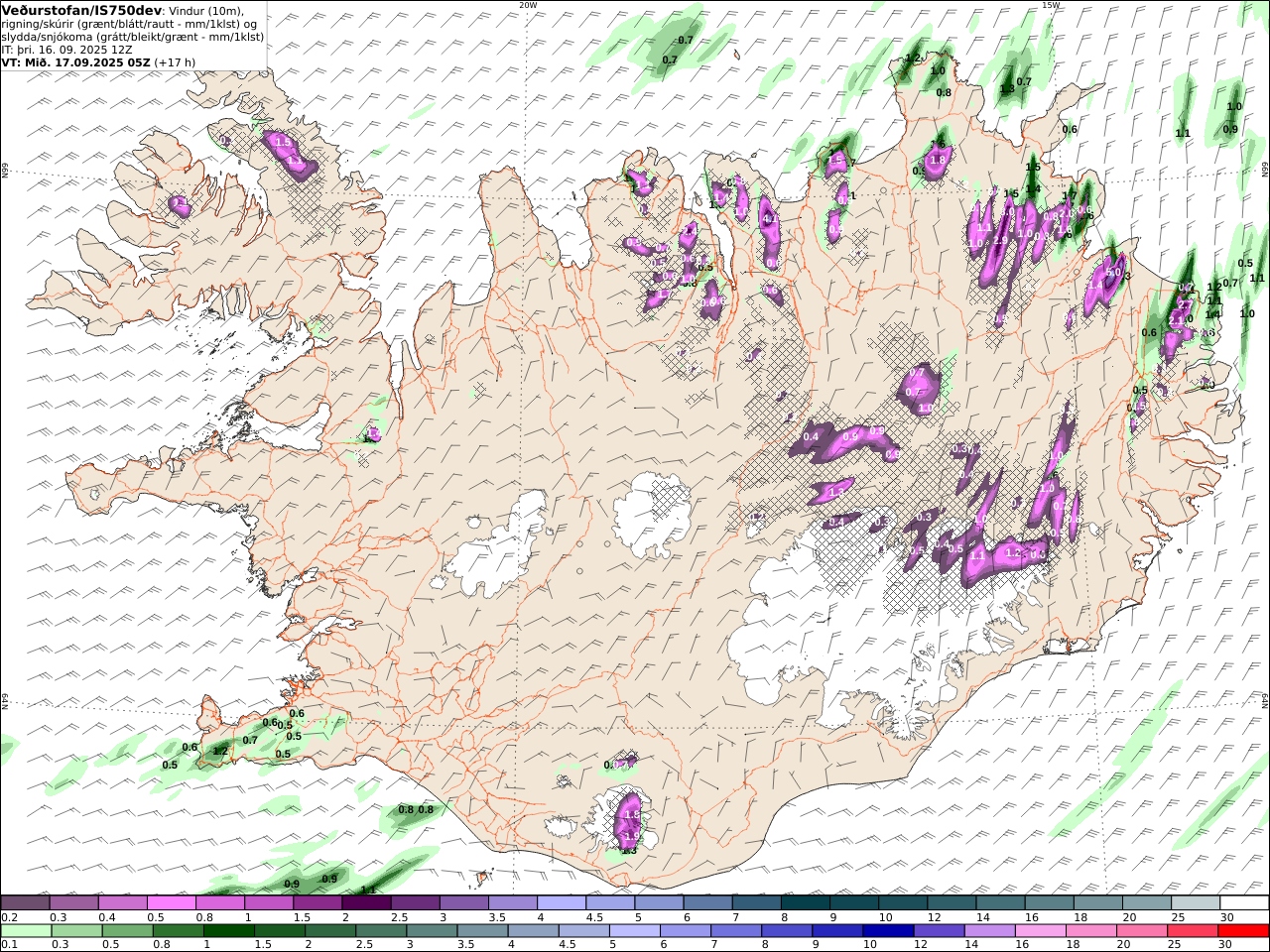Pick the 16 light pink swatch, lower legend row
The image size is (1270, 952).
pos(1041,931)
